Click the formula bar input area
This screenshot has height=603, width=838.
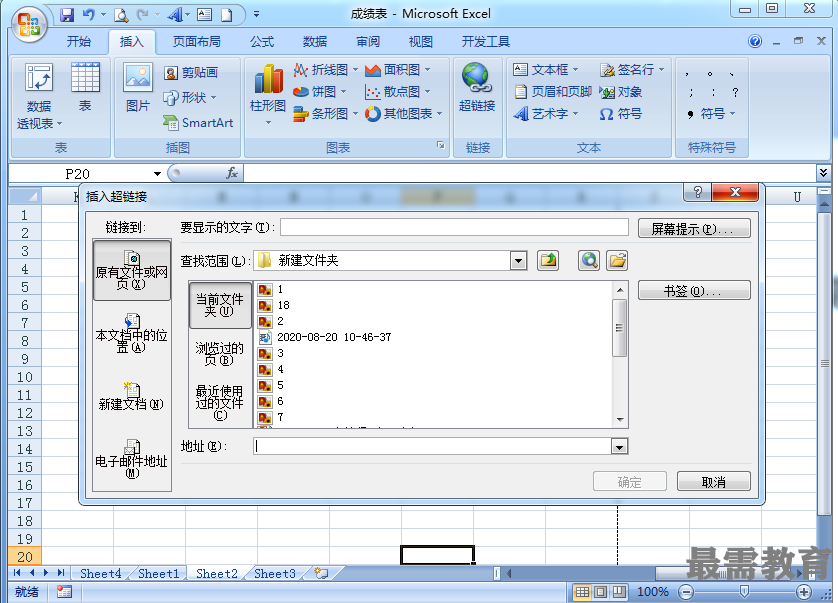point(530,173)
